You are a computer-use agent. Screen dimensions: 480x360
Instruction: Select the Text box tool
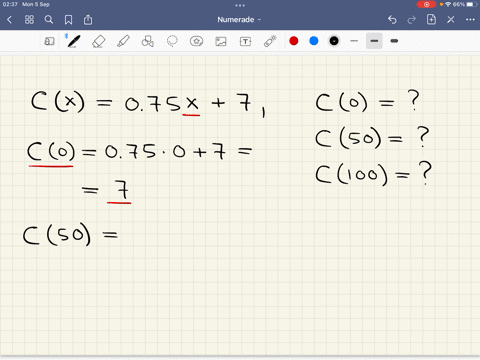[245, 41]
